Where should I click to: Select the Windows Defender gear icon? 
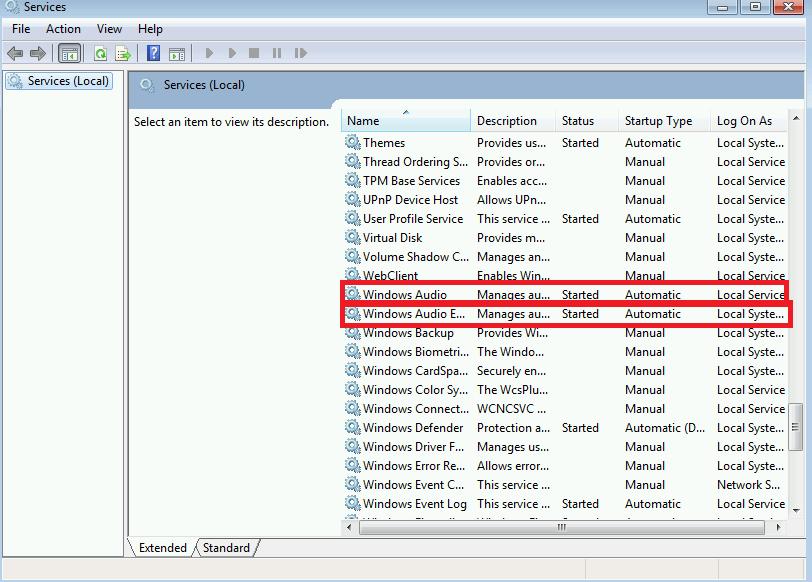tap(353, 427)
